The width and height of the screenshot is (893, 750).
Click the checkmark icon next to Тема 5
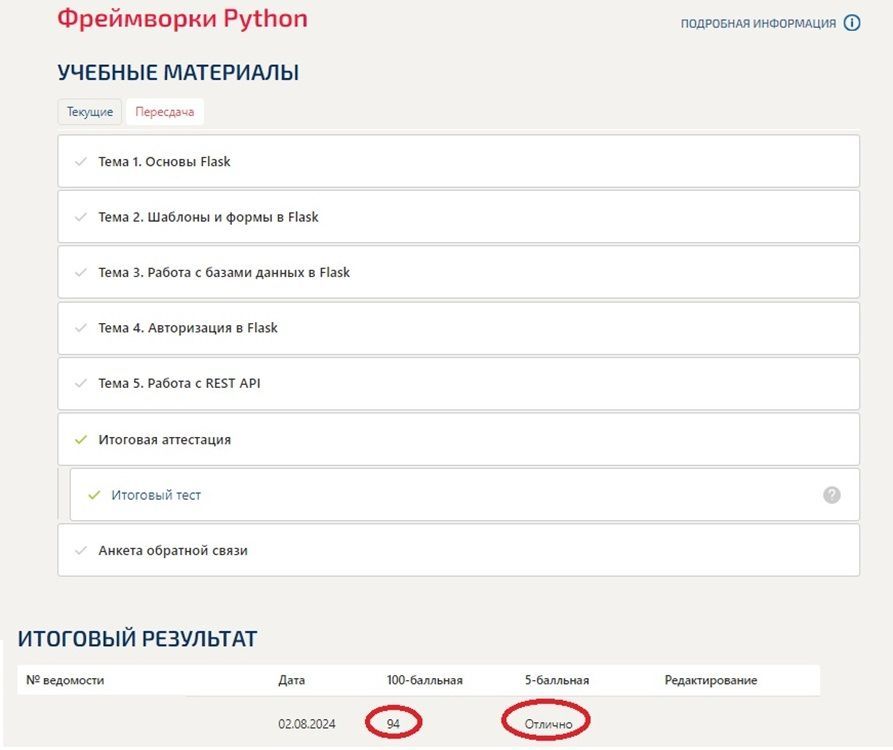coord(81,383)
